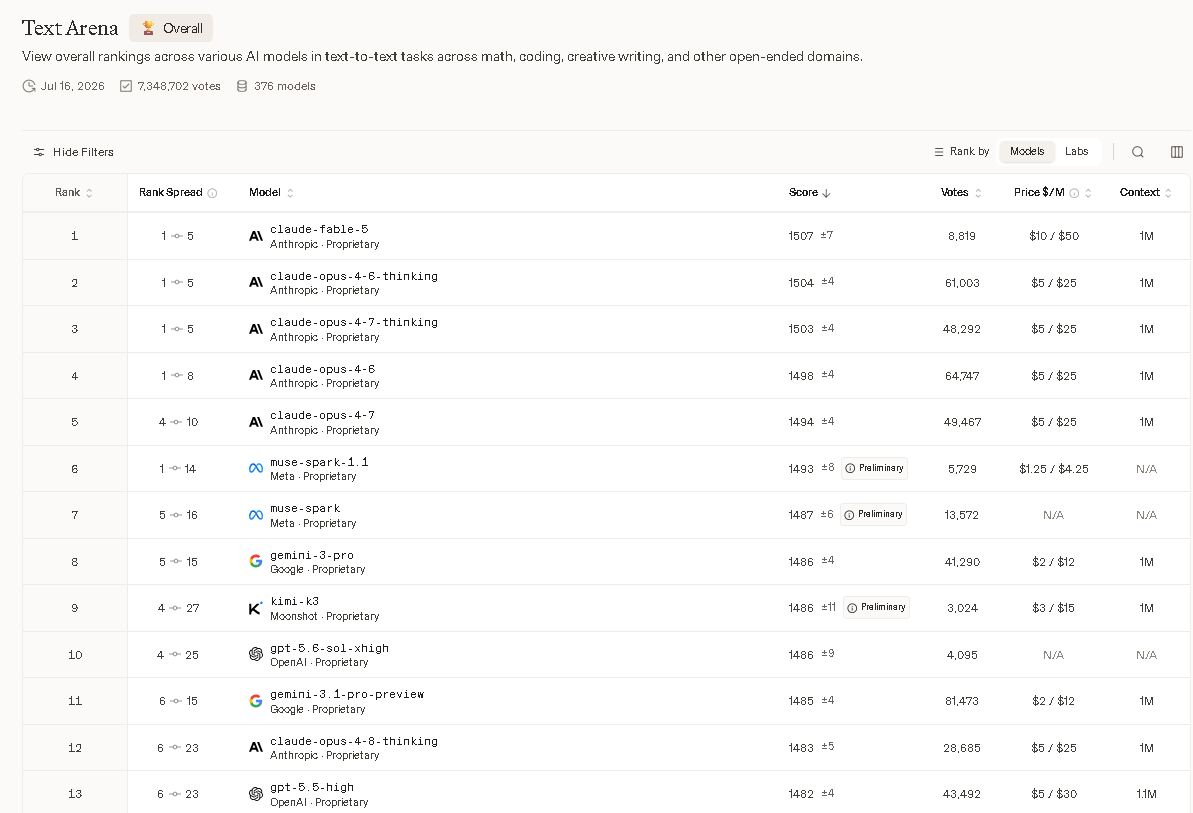Click the Rank by list icon
Image resolution: width=1193 pixels, height=813 pixels.
(x=939, y=152)
